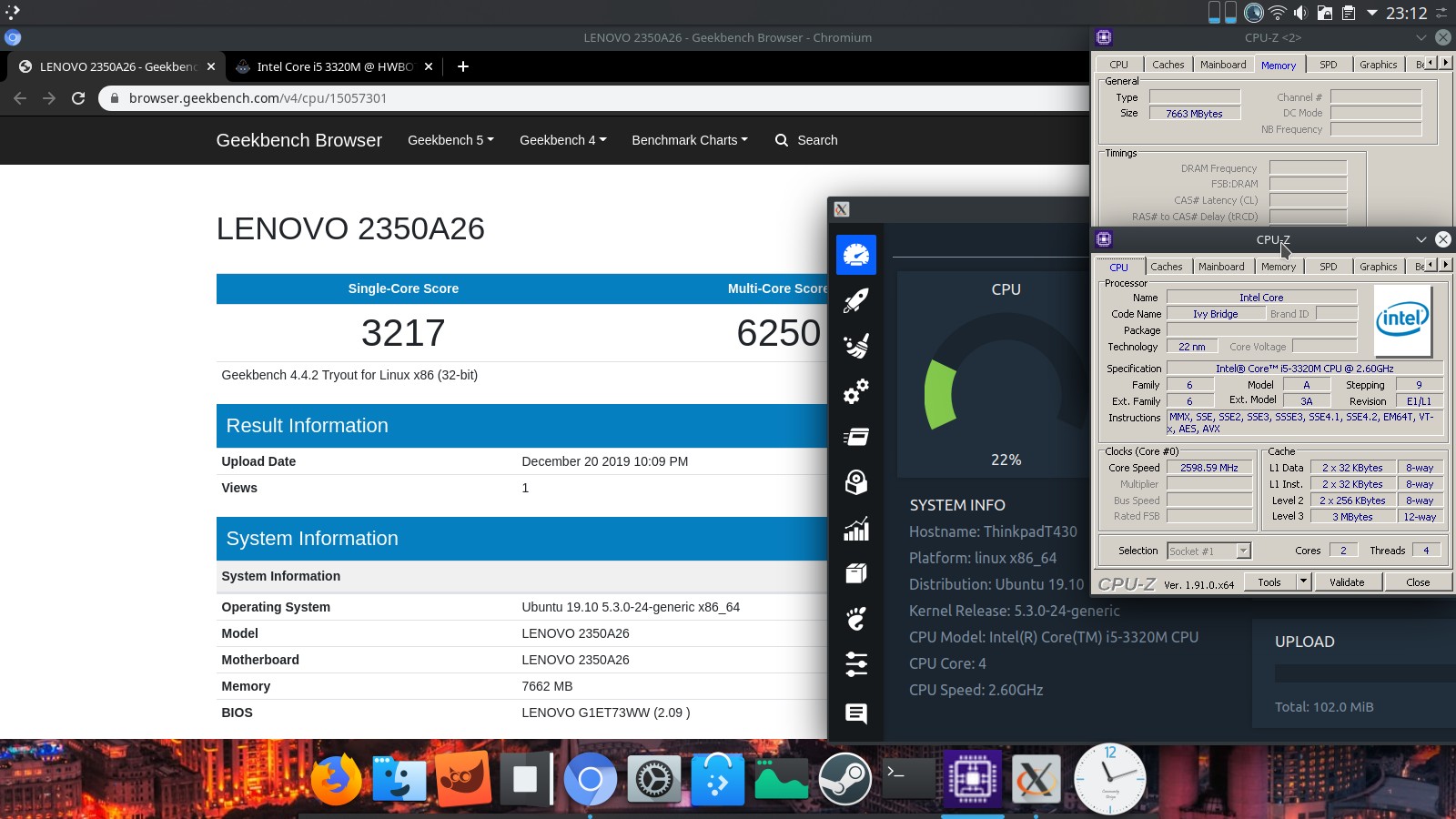Click the Chromium icon in the dock
Screen dimensions: 1456x819
tap(590, 780)
